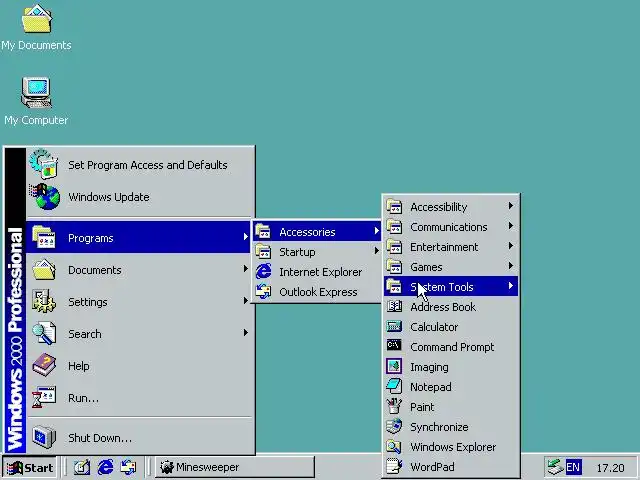Click the Help book icon
This screenshot has width=640, height=480.
pos(44,365)
